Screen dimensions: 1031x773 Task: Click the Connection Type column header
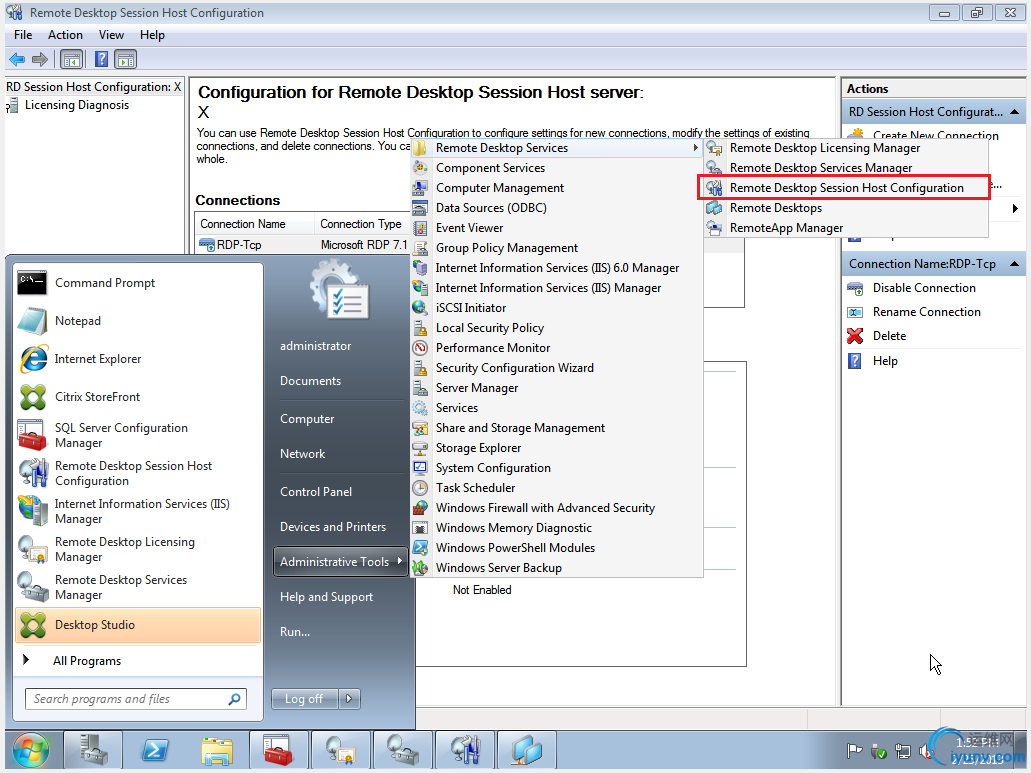[x=361, y=224]
